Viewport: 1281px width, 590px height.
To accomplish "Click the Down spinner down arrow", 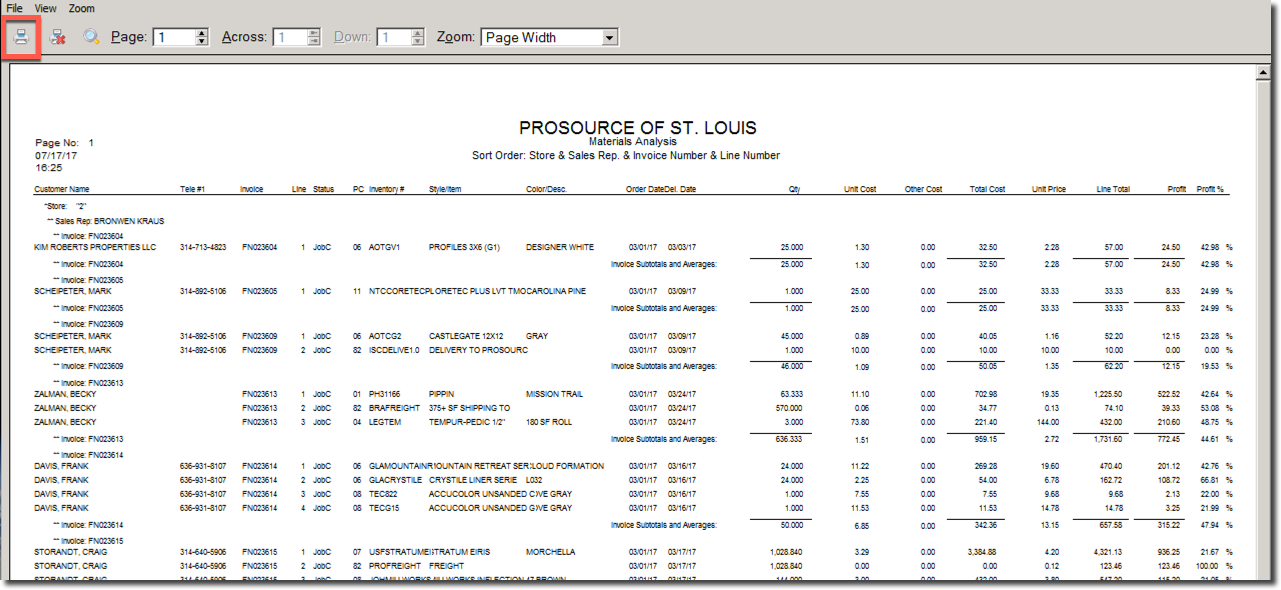I will coord(418,42).
